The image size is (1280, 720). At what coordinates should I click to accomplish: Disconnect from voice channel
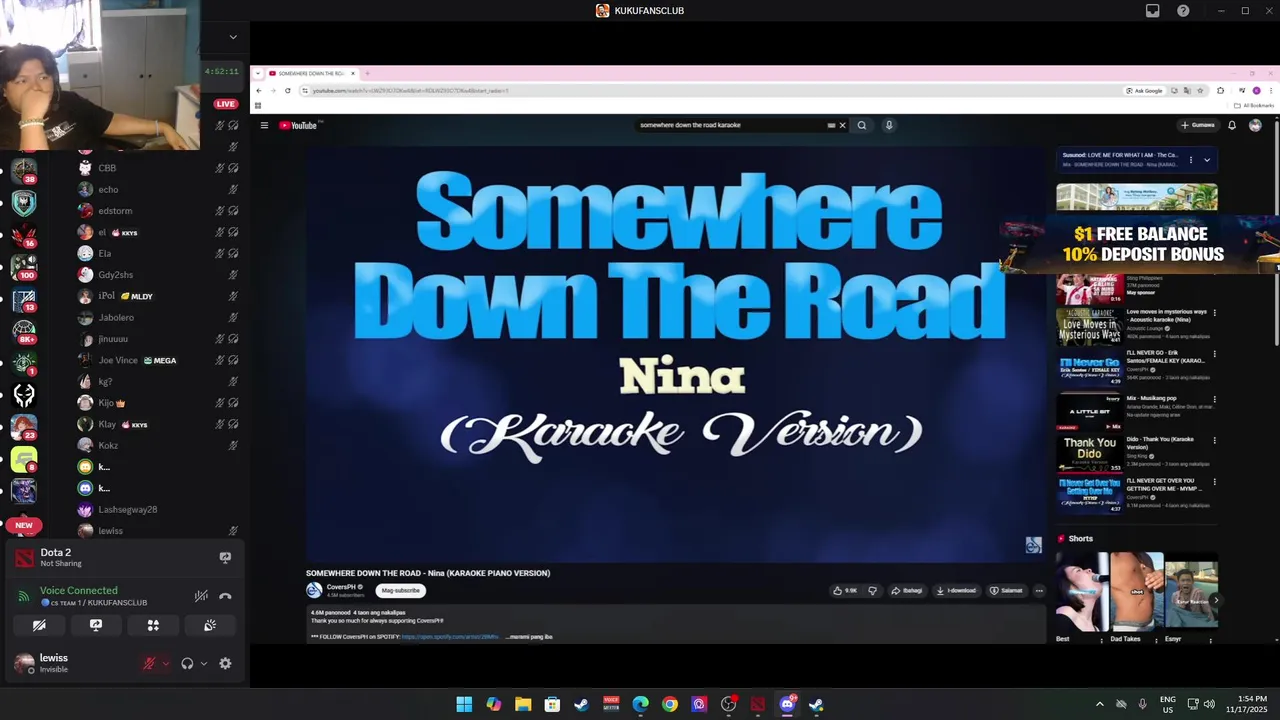click(225, 596)
